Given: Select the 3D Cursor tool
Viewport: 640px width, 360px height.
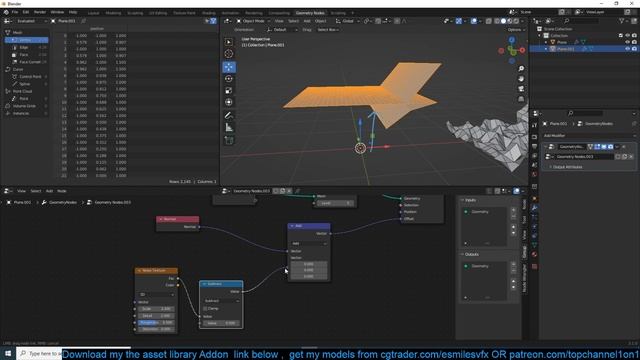Looking at the screenshot, I should click(229, 53).
